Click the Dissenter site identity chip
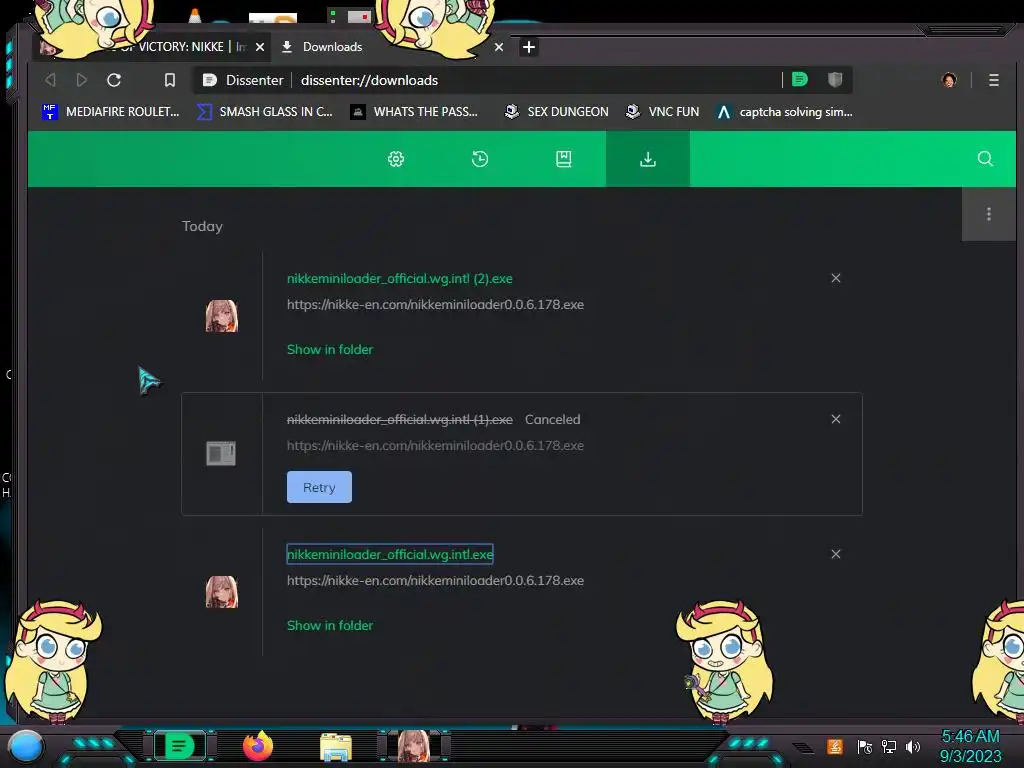The height and width of the screenshot is (768, 1024). click(243, 80)
